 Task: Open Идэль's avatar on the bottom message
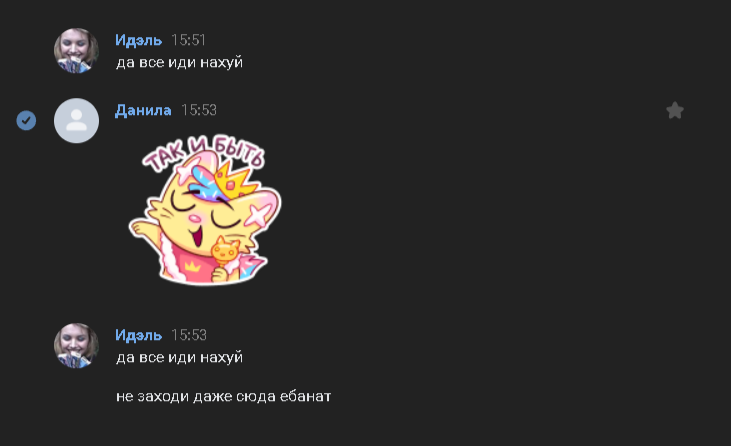point(76,345)
